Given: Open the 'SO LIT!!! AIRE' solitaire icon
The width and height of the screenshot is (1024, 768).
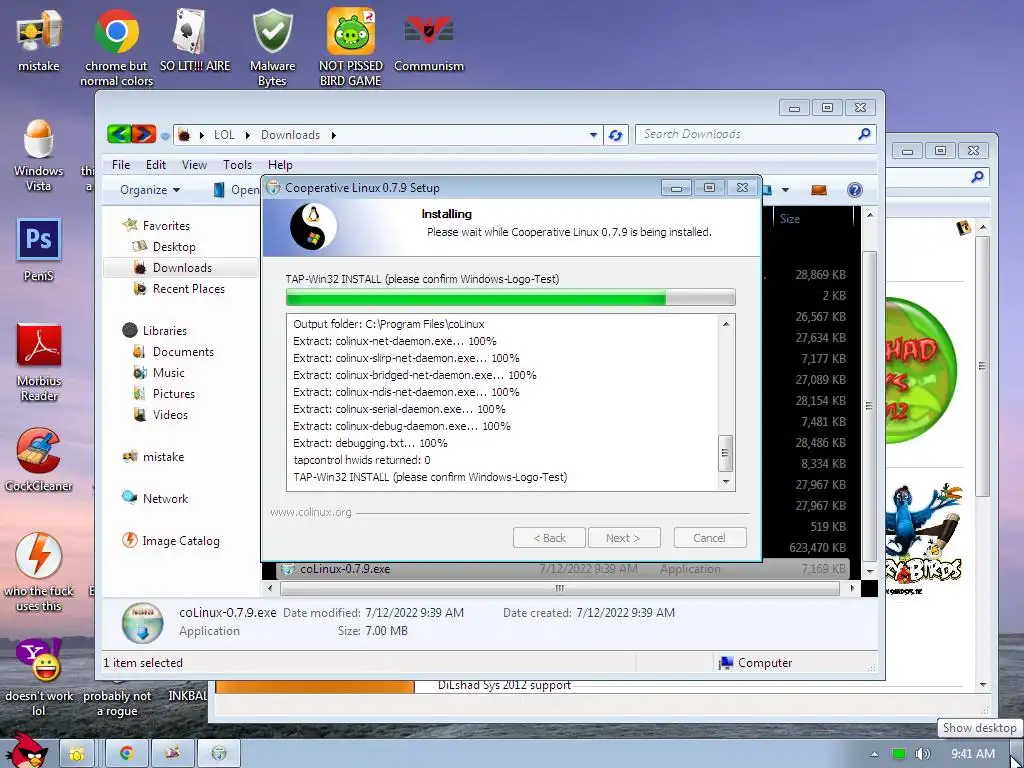Looking at the screenshot, I should click(195, 40).
